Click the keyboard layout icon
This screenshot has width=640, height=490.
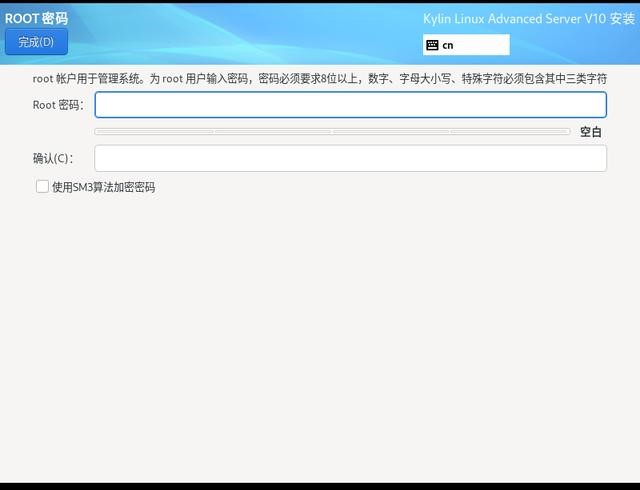[432, 45]
